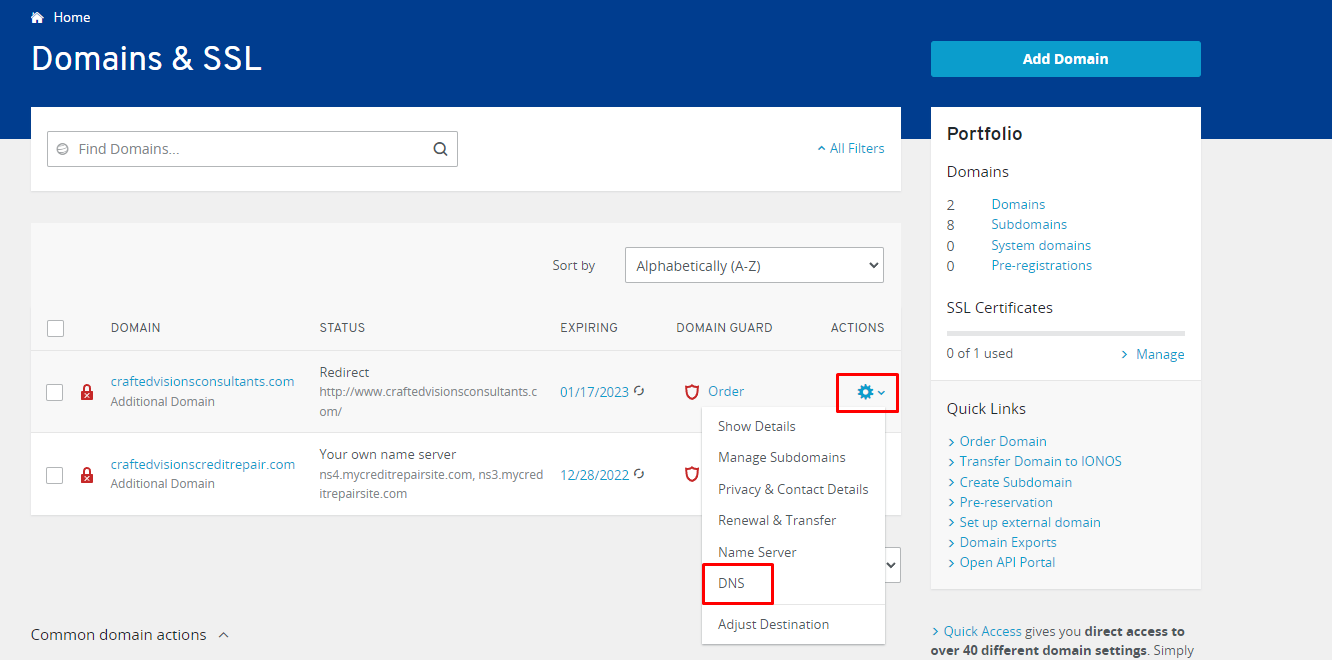The image size is (1332, 660).
Task: Open the gear actions icon for craftedvisionsconsultants.com
Action: click(866, 392)
